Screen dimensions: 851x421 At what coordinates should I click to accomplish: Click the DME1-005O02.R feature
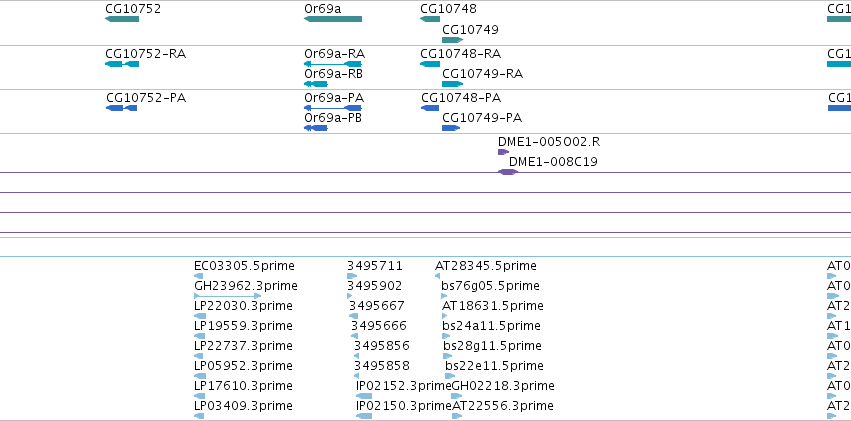pyautogui.click(x=503, y=152)
